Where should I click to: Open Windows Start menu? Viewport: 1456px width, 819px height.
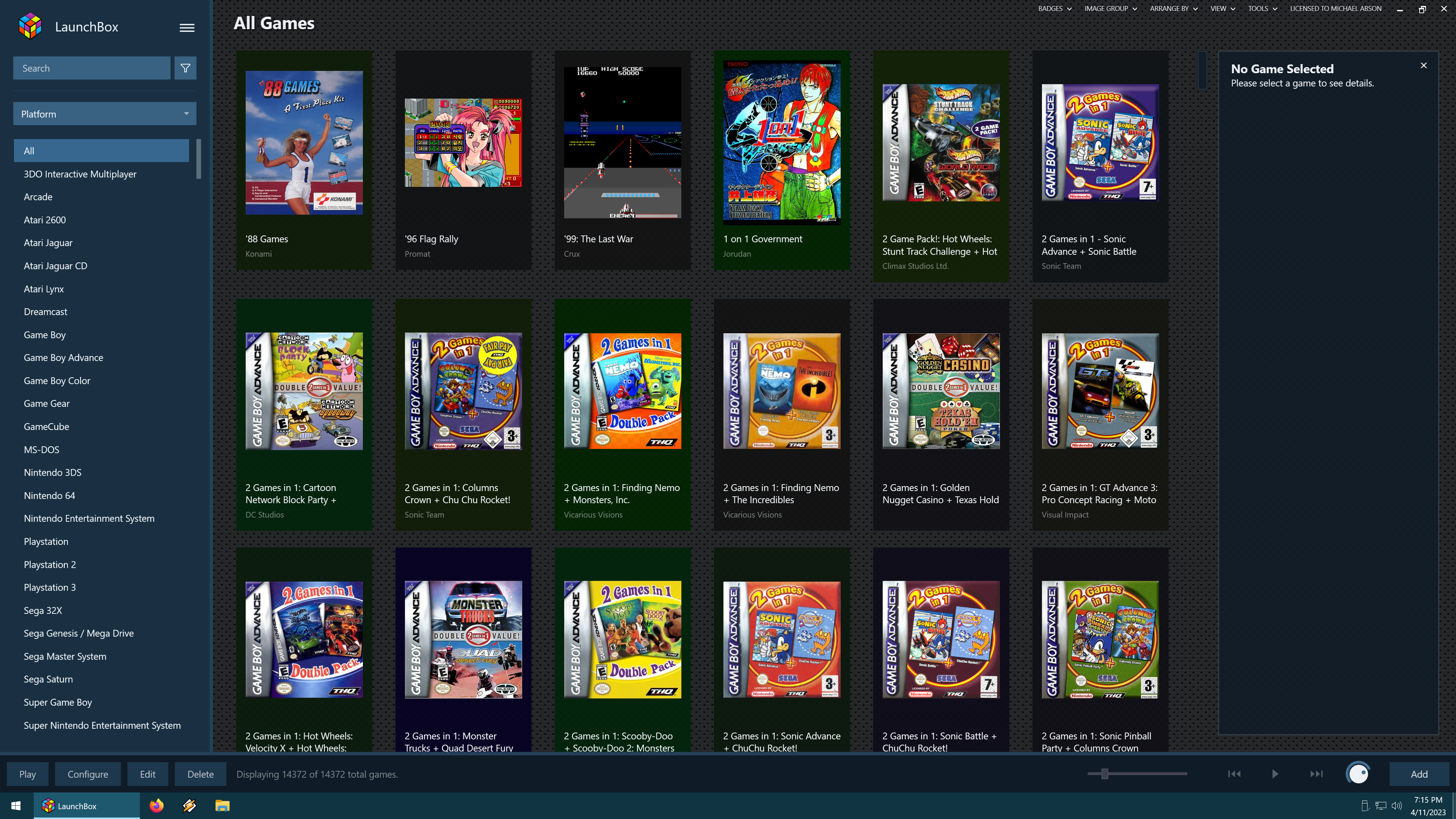click(16, 805)
